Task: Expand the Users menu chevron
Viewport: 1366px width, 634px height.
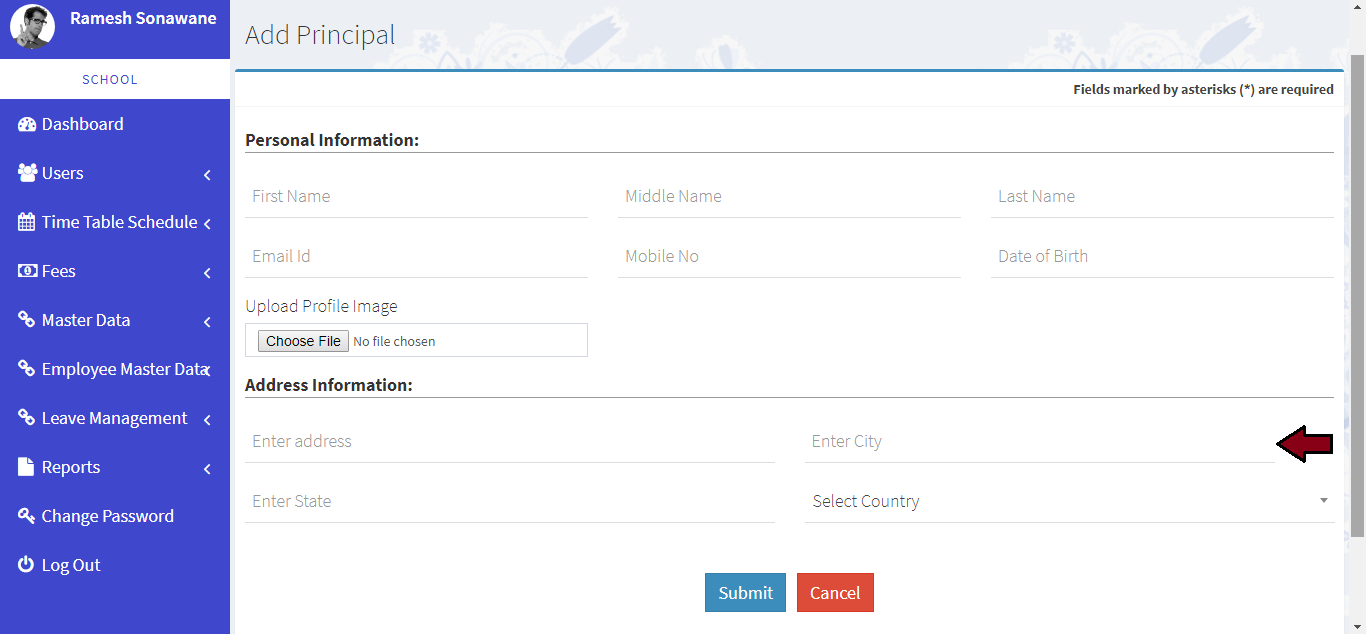Action: (207, 175)
